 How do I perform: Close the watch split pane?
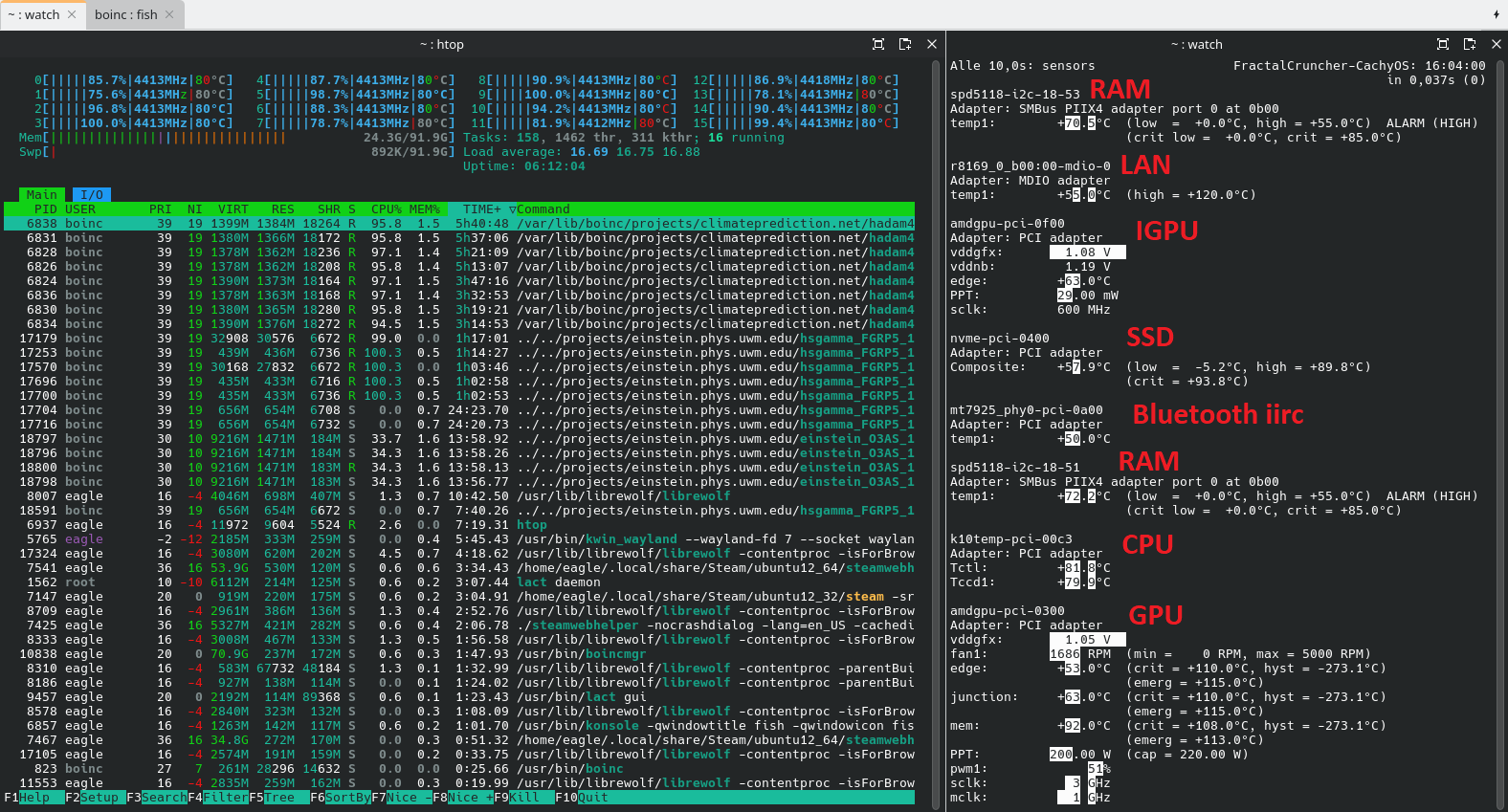(x=1497, y=44)
